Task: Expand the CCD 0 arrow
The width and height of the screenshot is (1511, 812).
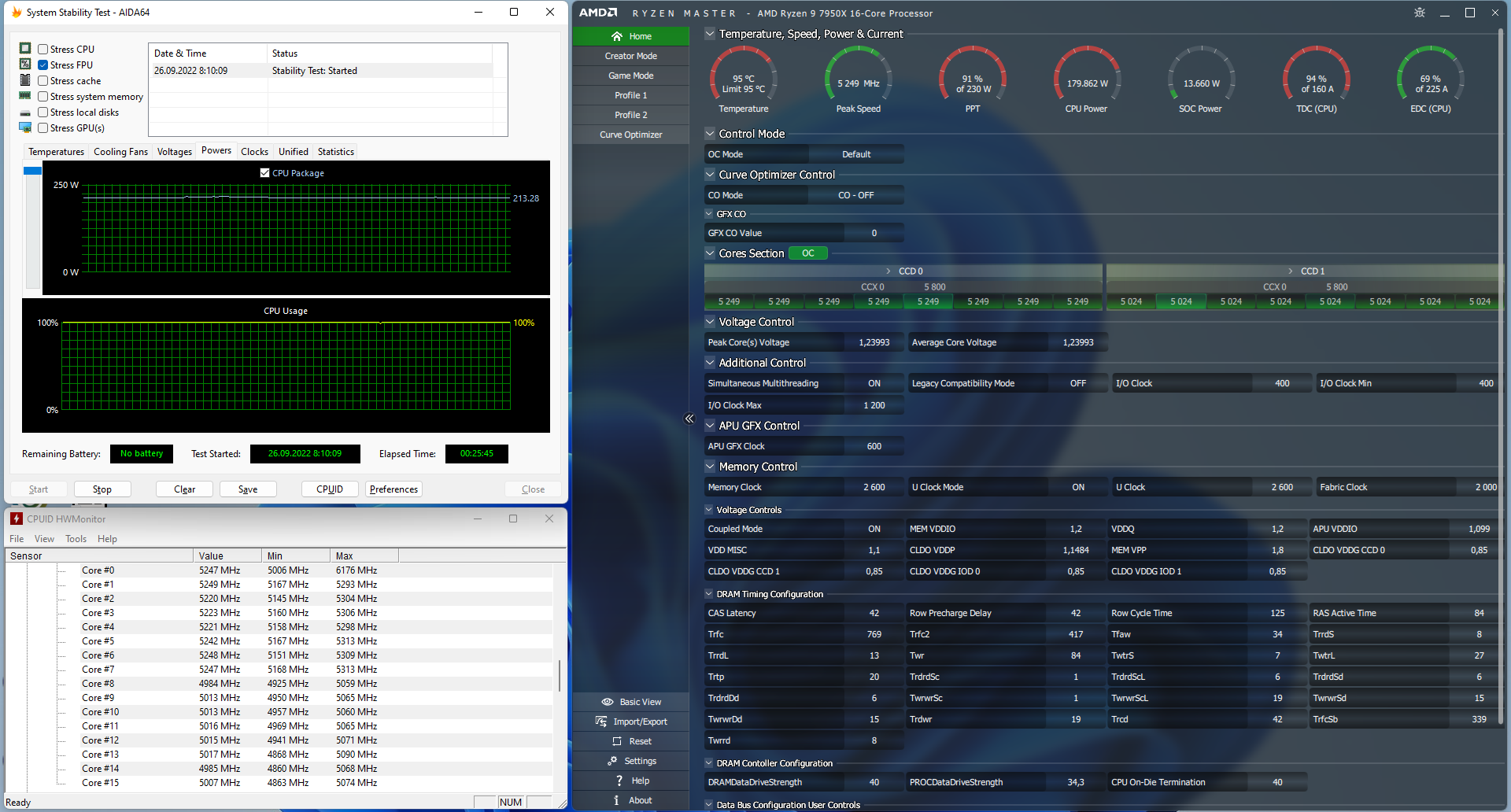Action: [888, 271]
